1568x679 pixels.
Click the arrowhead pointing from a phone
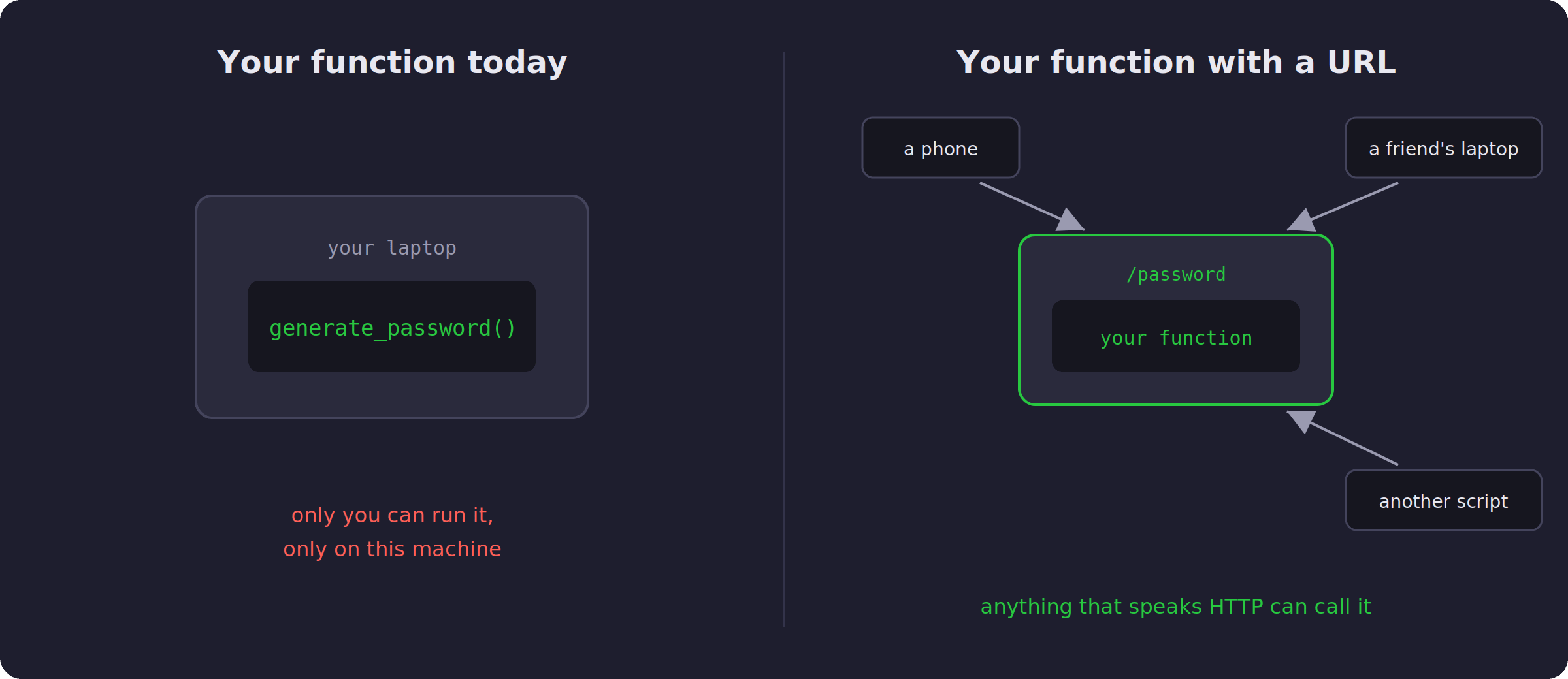[1070, 220]
